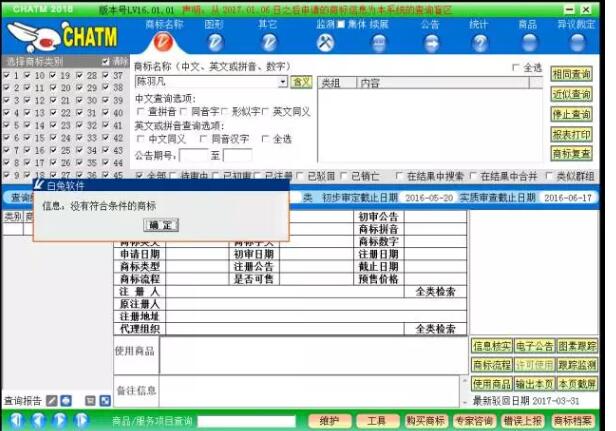Image resolution: width=616 pixels, height=431 pixels.
Task: Click the 跟踪监测 button
Action: point(577,365)
